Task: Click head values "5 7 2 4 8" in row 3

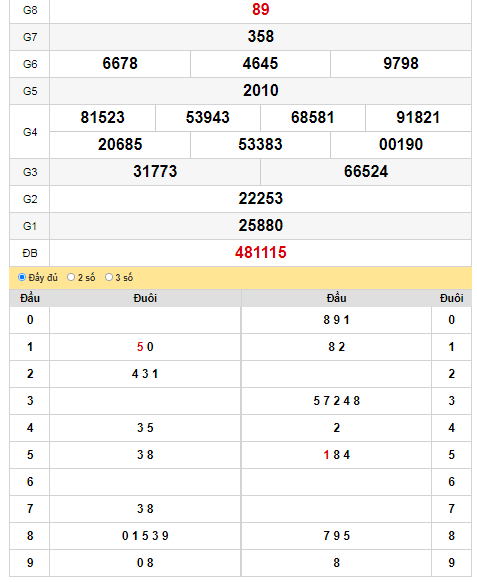Action: (x=337, y=401)
